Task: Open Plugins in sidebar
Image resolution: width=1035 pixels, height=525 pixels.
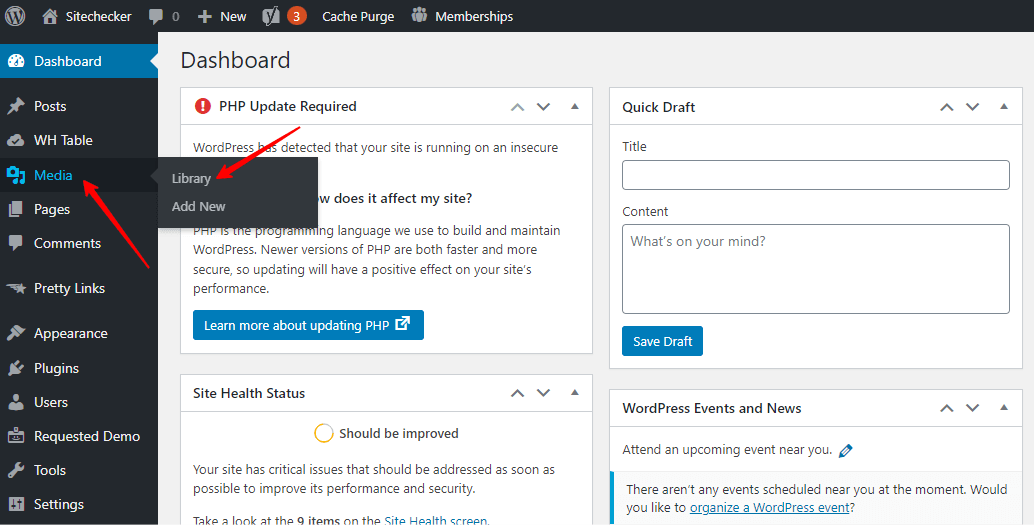Action: point(79,368)
